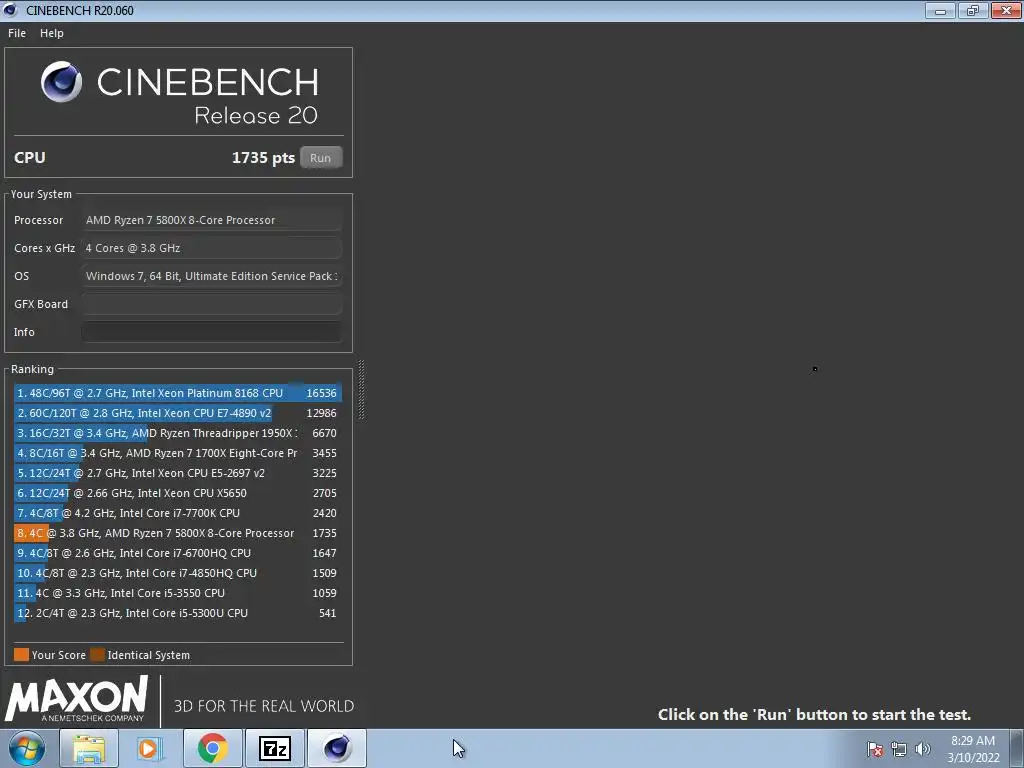Click the volume speaker tray icon
The width and height of the screenshot is (1024, 768).
923,749
